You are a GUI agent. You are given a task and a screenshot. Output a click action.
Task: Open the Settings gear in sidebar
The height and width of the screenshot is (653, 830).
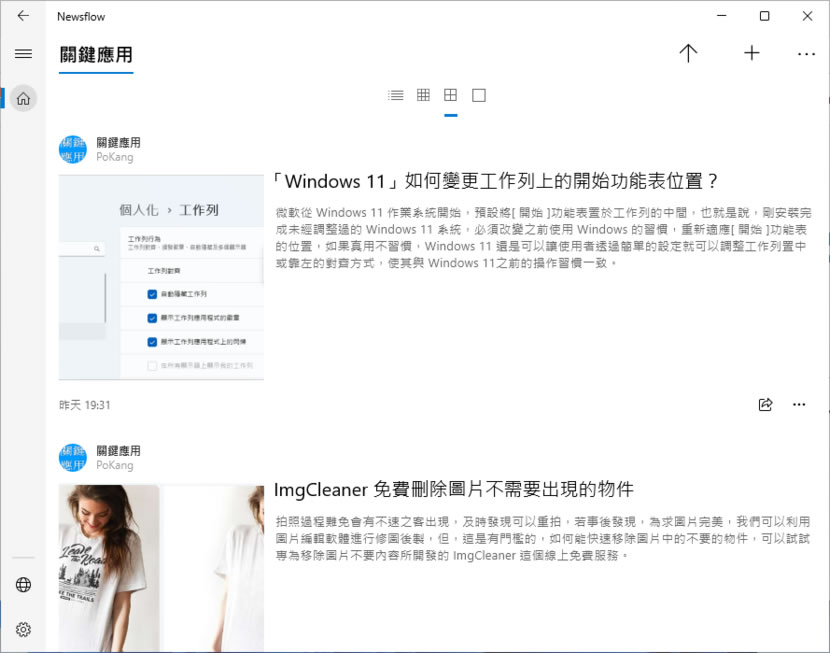[23, 629]
